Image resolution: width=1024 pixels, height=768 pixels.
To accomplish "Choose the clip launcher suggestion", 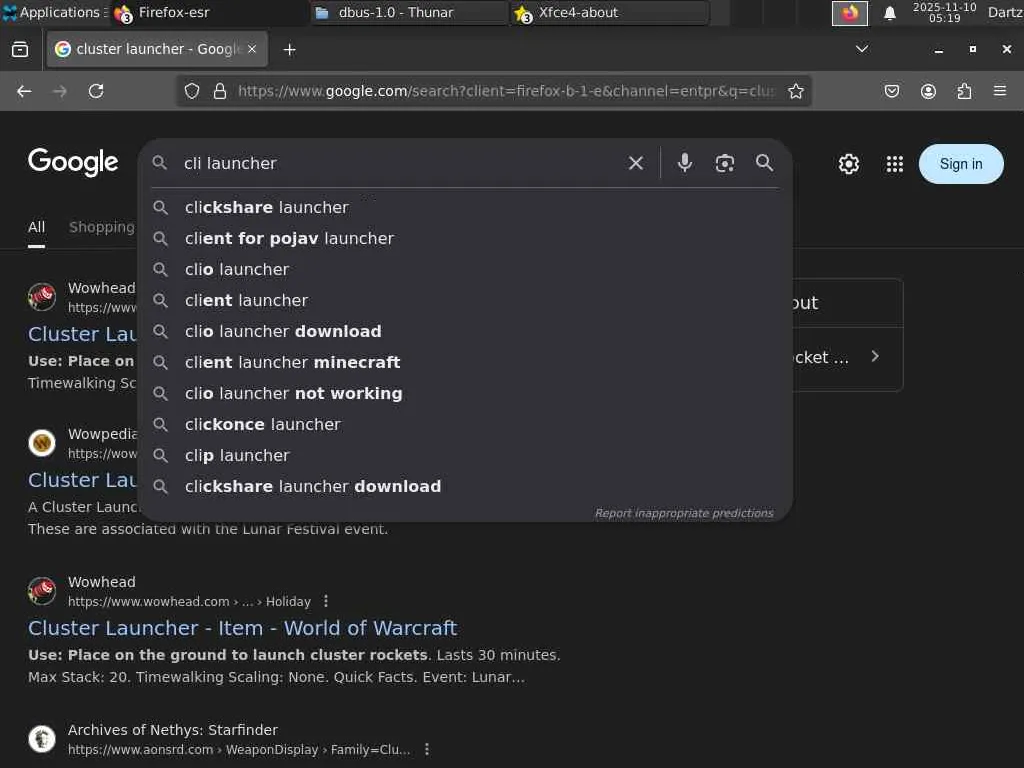I will pyautogui.click(x=465, y=456).
